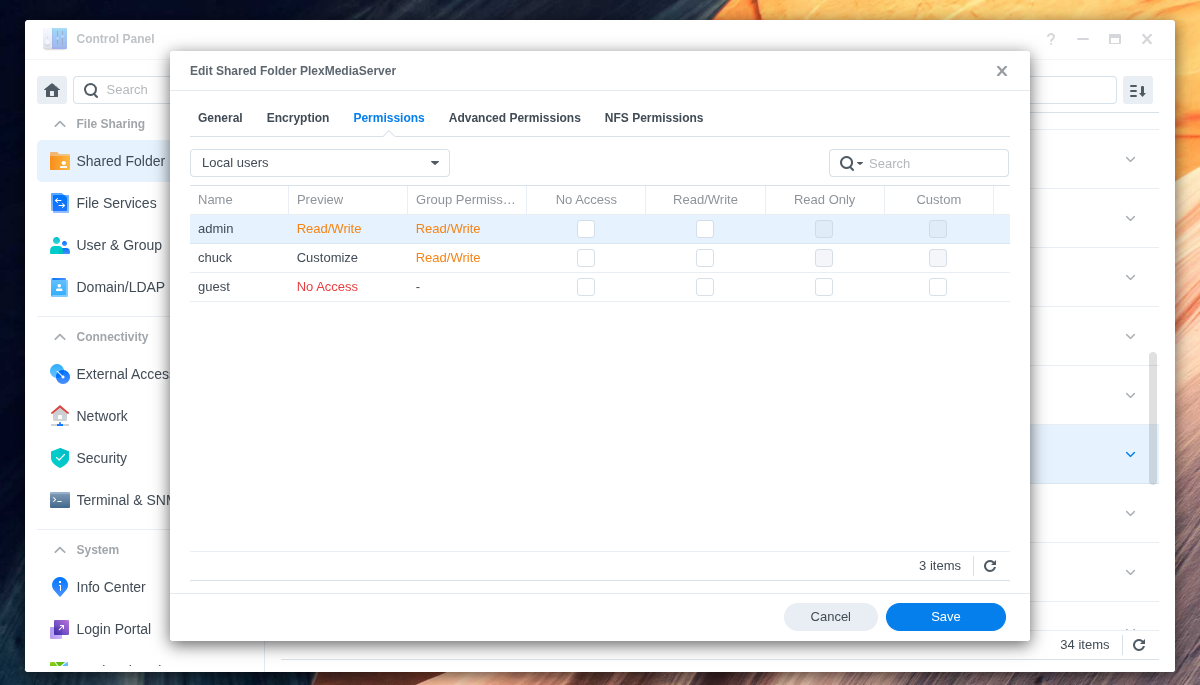
Task: Click the Cancel button
Action: [831, 617]
